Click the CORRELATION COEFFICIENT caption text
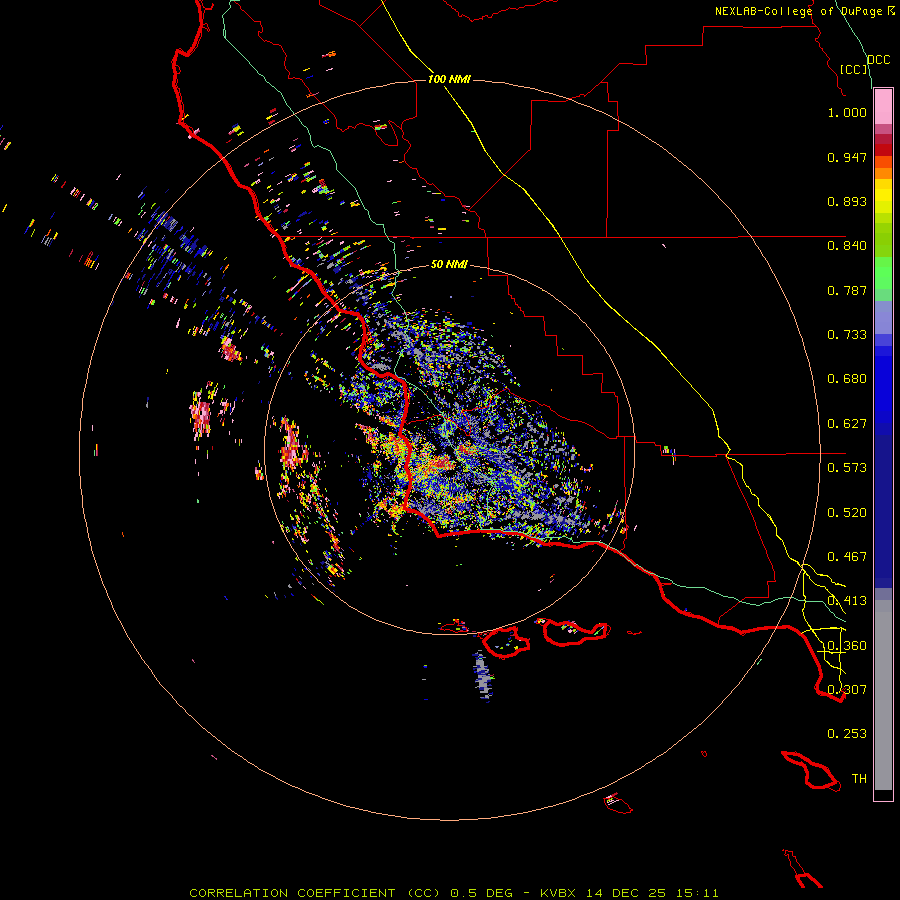The image size is (900, 900). point(292,893)
